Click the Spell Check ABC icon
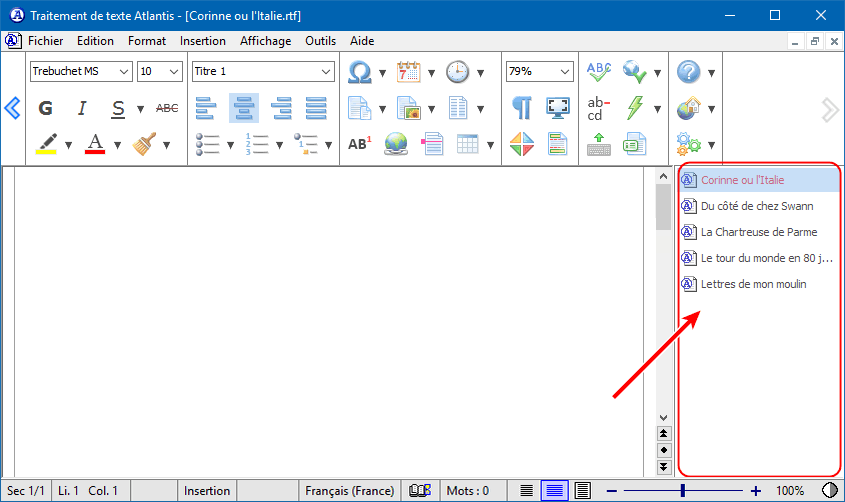This screenshot has height=502, width=845. tap(599, 72)
